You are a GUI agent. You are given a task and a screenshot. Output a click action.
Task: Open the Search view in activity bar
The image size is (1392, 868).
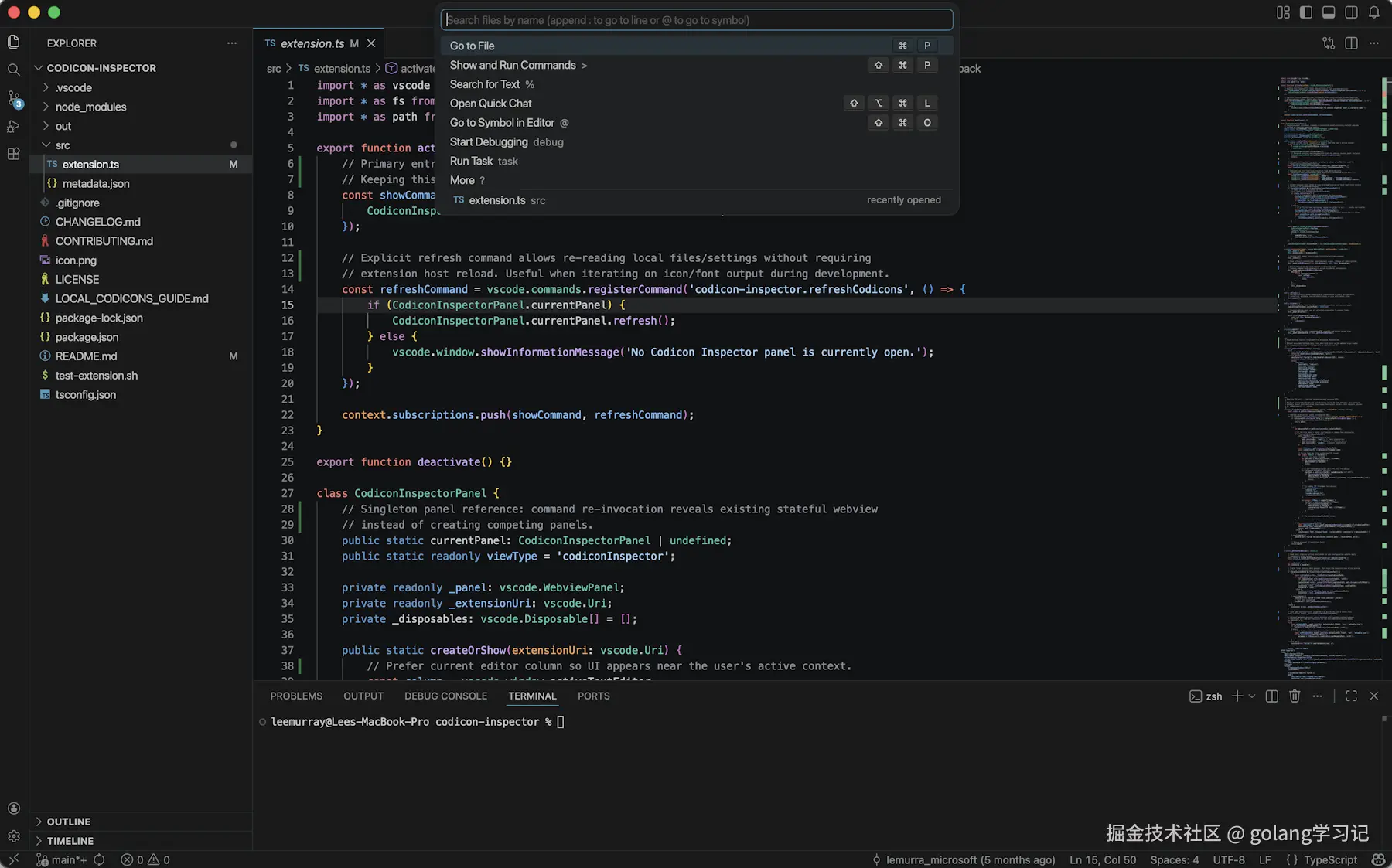click(14, 70)
